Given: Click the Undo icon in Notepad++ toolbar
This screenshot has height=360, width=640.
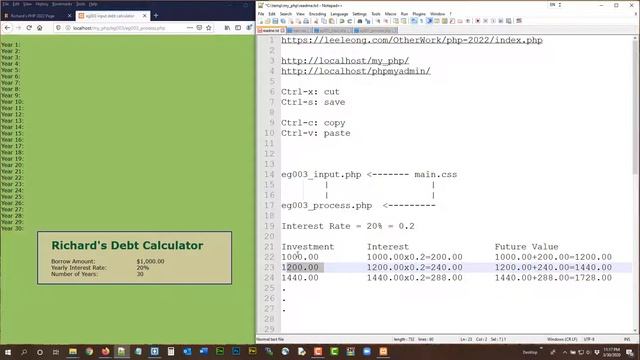Looking at the screenshot, I should pos(342,21).
